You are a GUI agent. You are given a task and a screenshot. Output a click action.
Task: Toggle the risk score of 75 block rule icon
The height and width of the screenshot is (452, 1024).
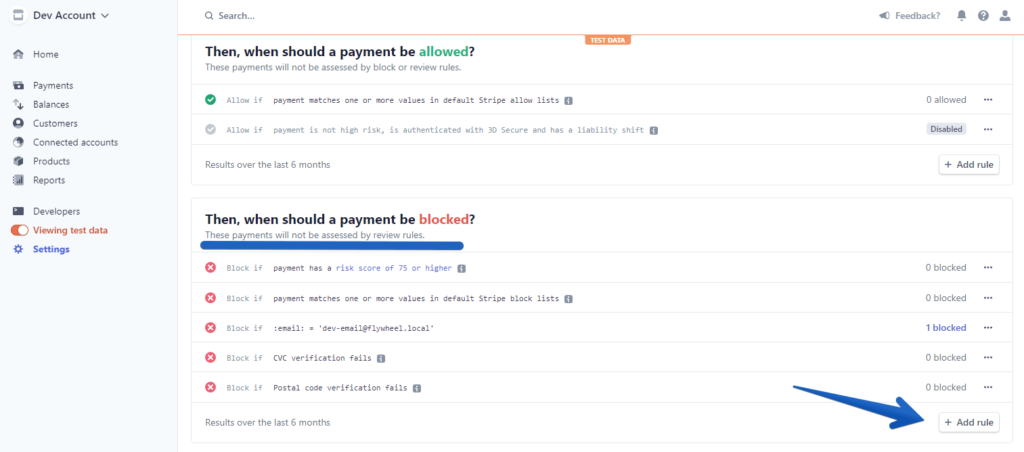(x=210, y=268)
